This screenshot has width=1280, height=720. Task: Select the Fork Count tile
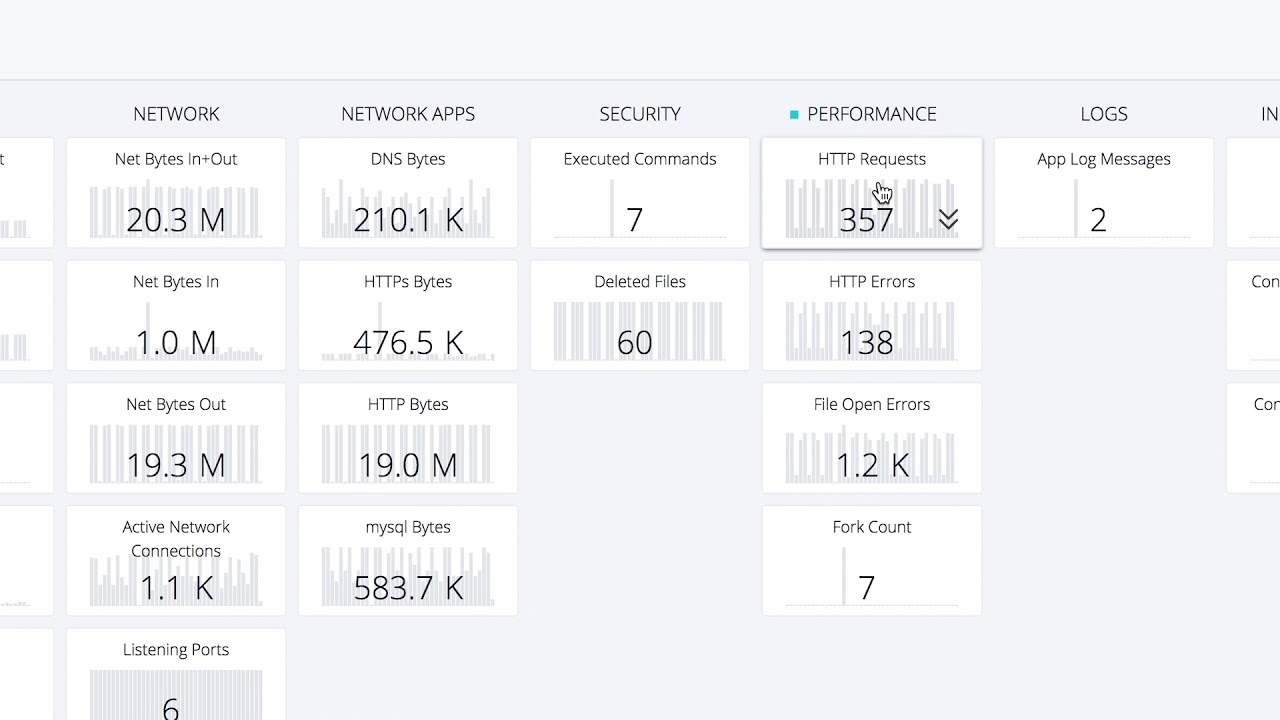coord(872,560)
